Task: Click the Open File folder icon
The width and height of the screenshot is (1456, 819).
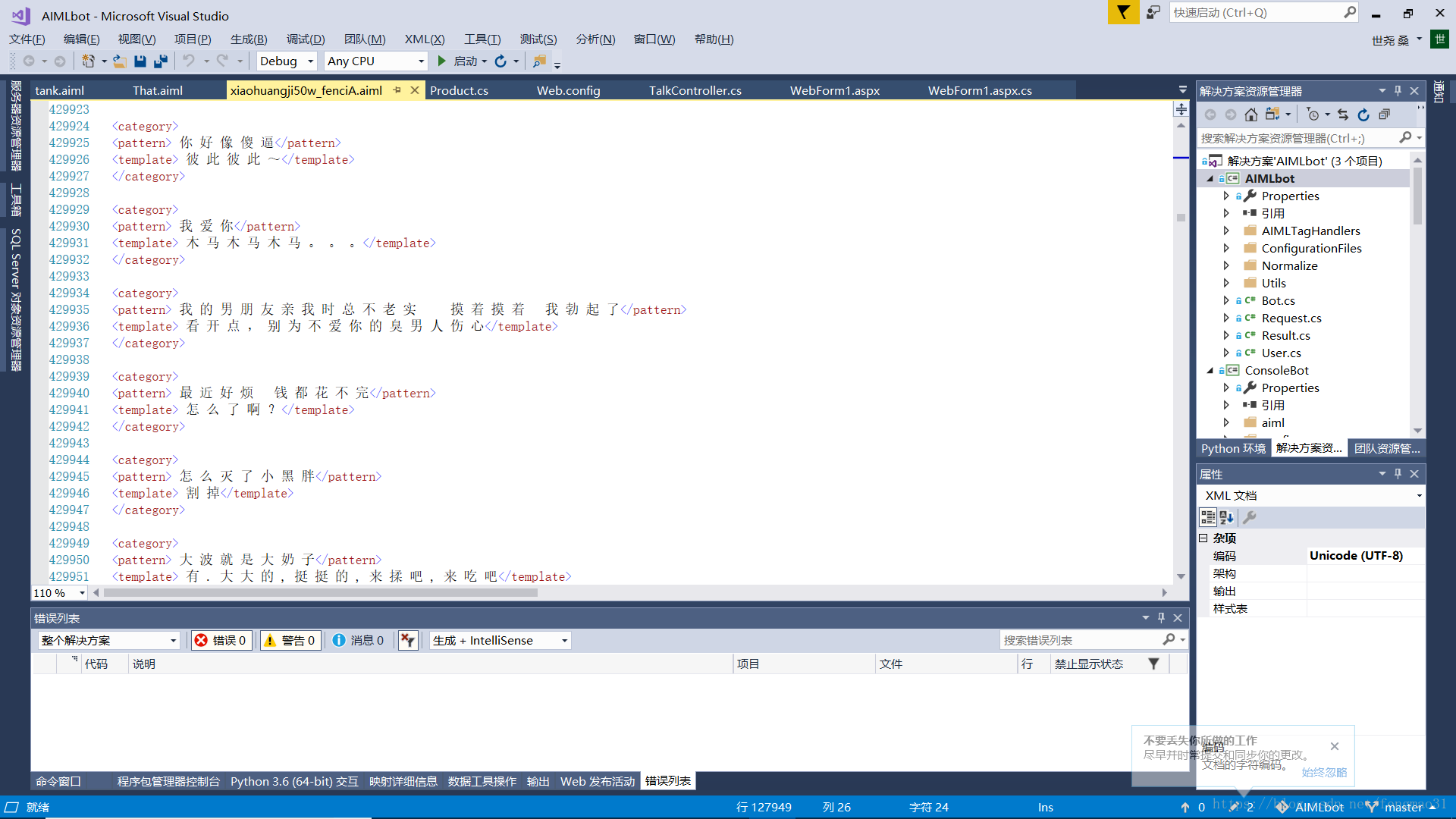Action: (120, 61)
